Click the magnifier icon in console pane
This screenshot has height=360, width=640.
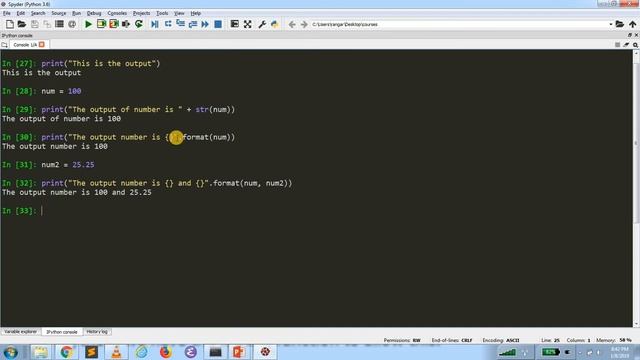pos(636,44)
